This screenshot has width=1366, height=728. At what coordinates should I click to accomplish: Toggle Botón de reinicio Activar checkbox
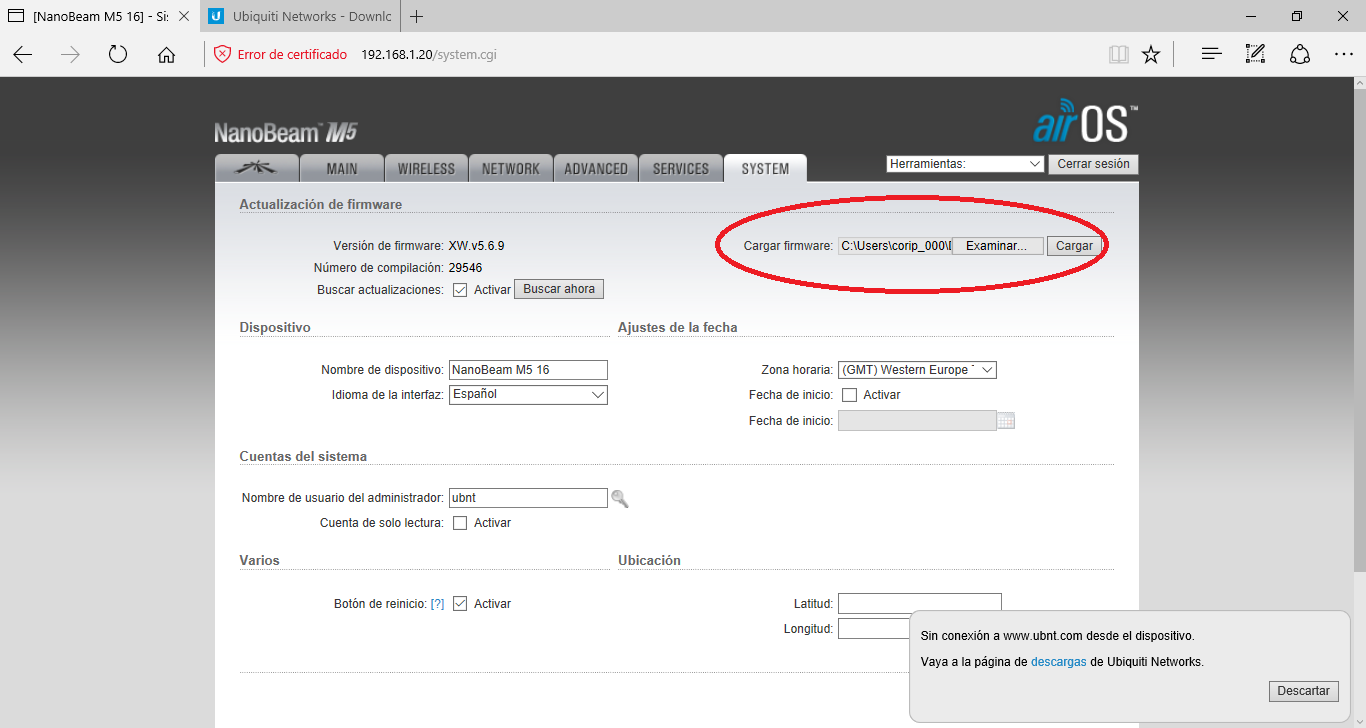460,604
